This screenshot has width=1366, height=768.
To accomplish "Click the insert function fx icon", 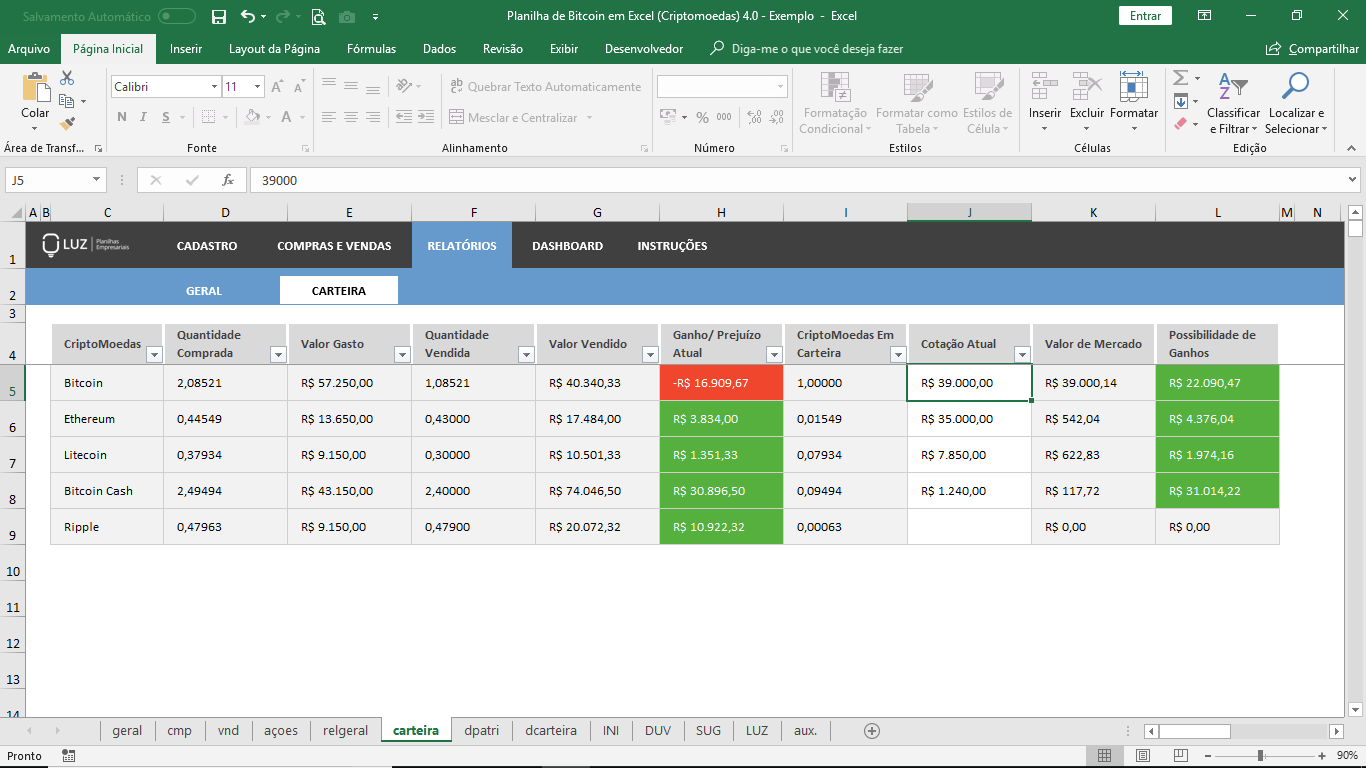I will point(228,180).
